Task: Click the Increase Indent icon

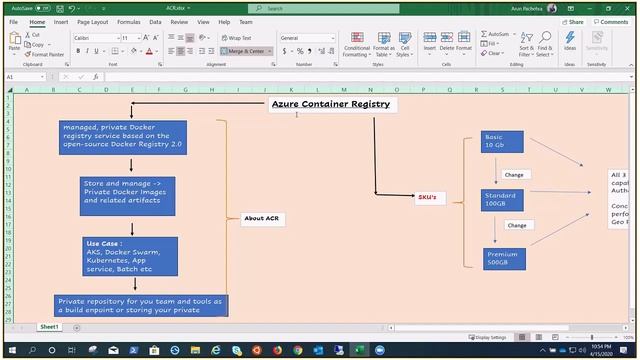Action: click(211, 51)
